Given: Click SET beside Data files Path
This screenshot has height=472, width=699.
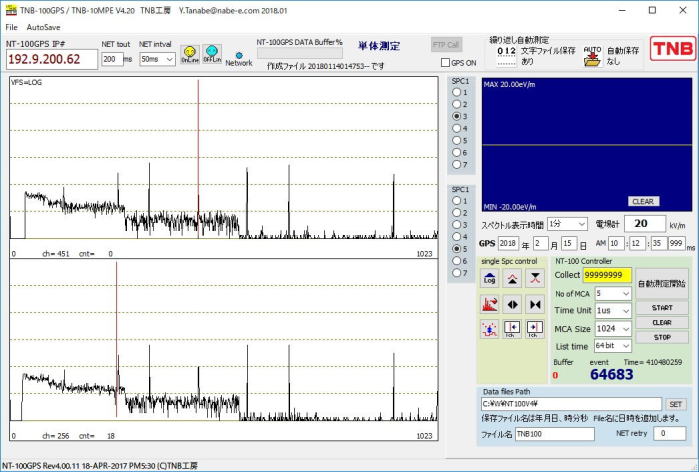Looking at the screenshot, I should pos(675,404).
